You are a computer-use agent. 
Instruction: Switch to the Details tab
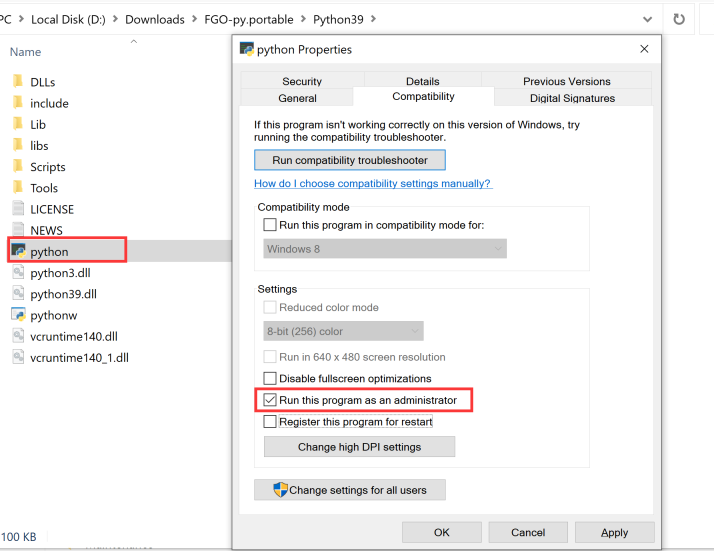click(x=423, y=81)
